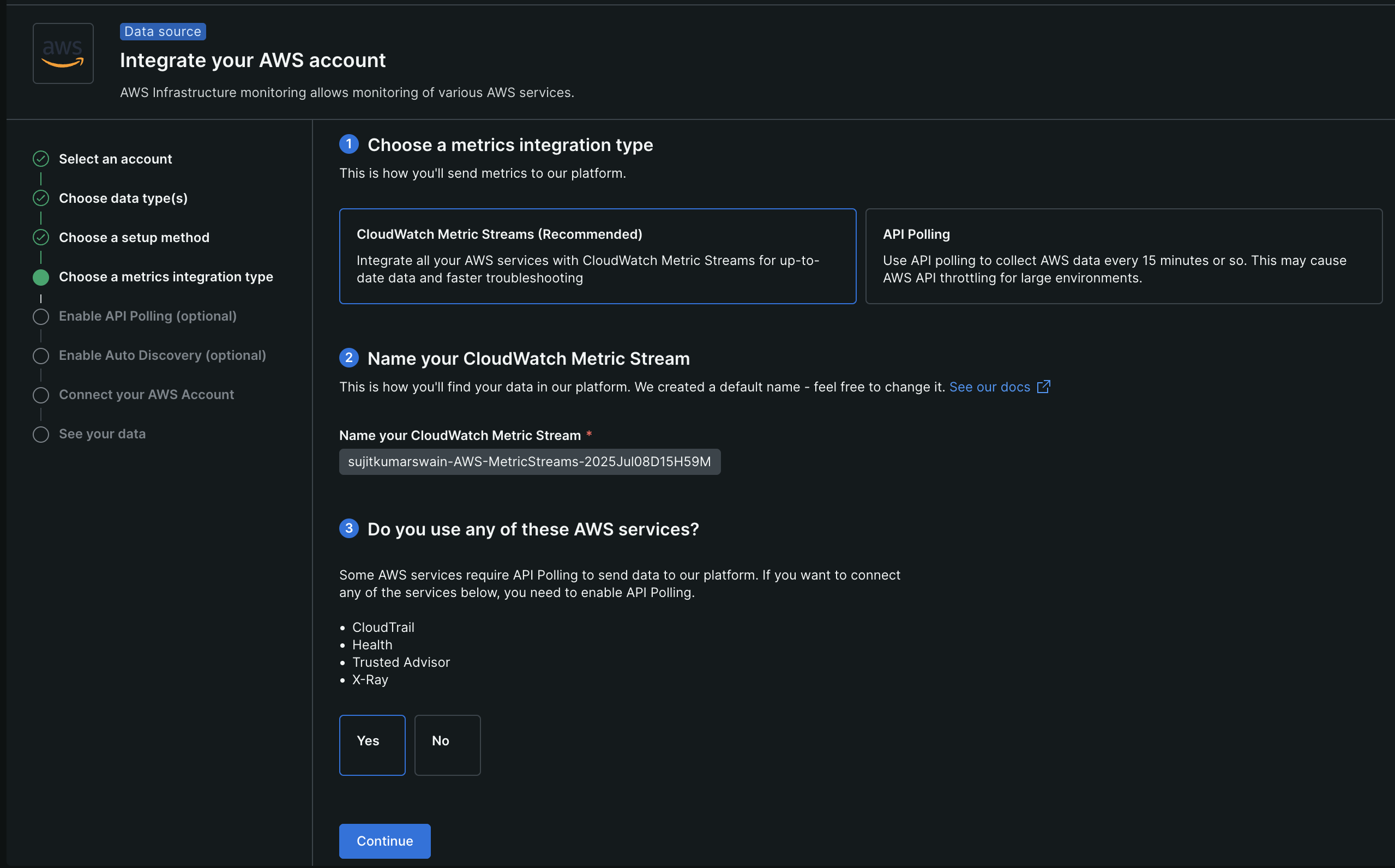Choose Yes for AWS services question
The image size is (1395, 868).
(x=372, y=745)
